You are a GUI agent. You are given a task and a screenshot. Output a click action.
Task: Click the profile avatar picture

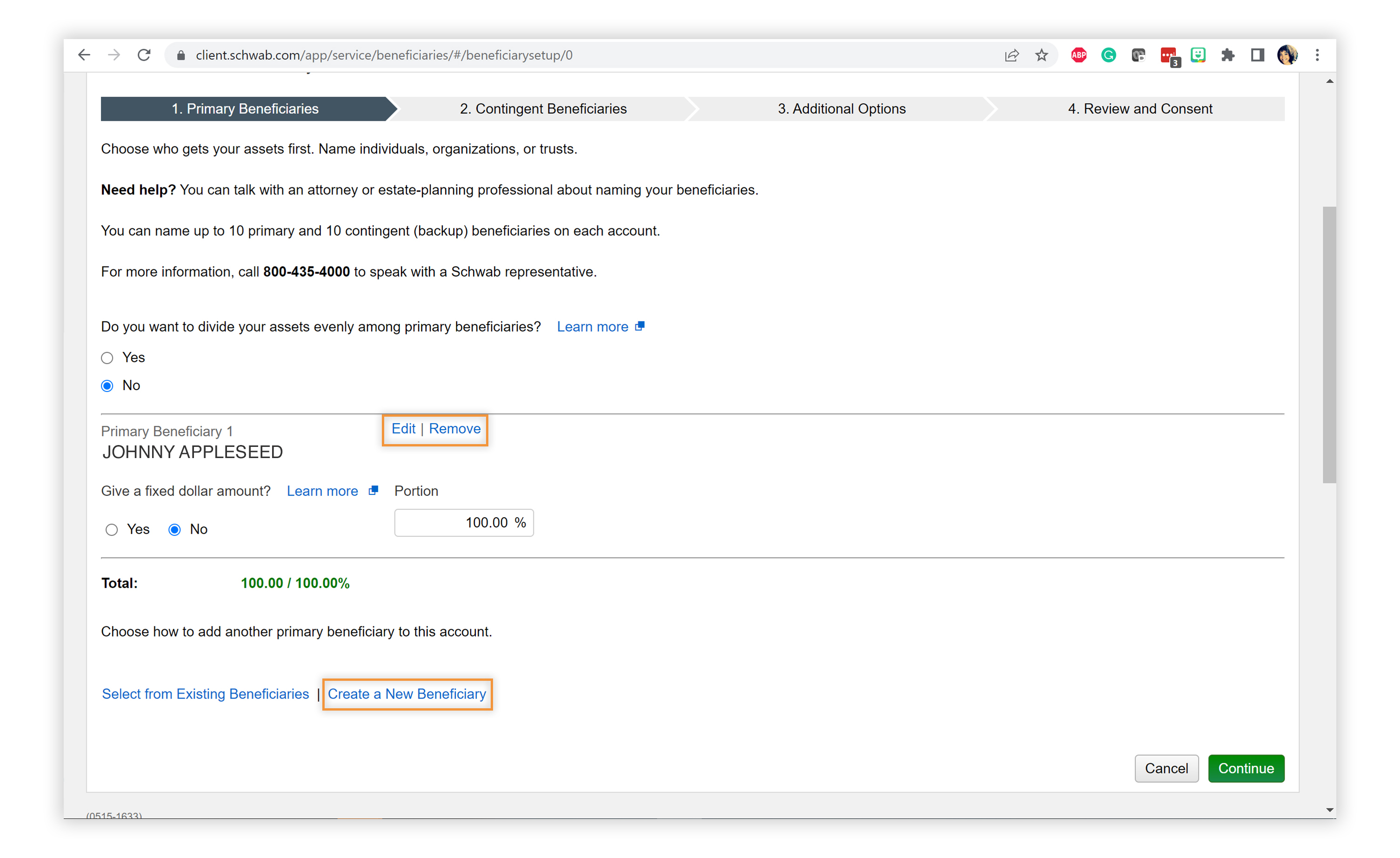coord(1287,55)
